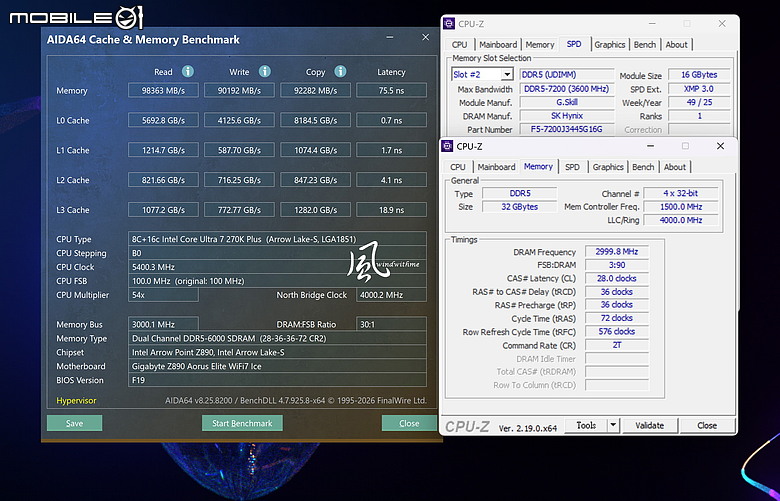Open Mainboard tab in front CPU-Z window

[x=496, y=167]
